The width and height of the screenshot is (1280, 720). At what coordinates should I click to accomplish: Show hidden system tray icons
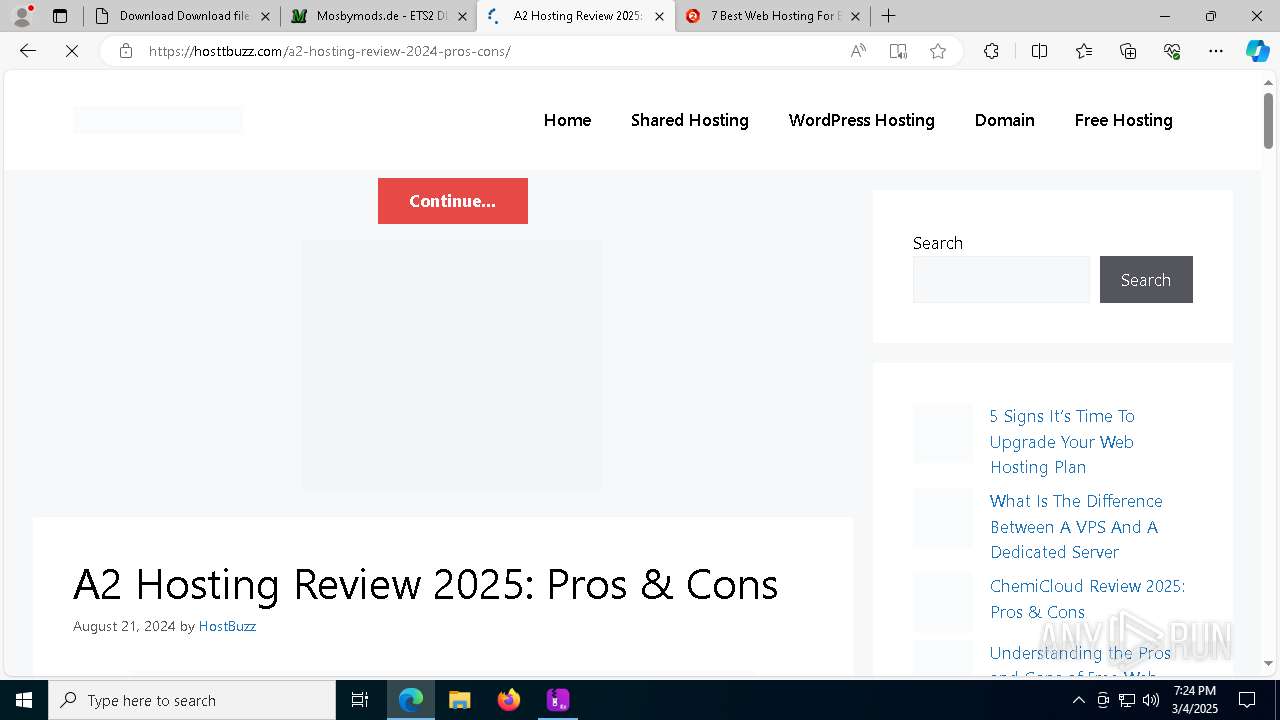1078,700
